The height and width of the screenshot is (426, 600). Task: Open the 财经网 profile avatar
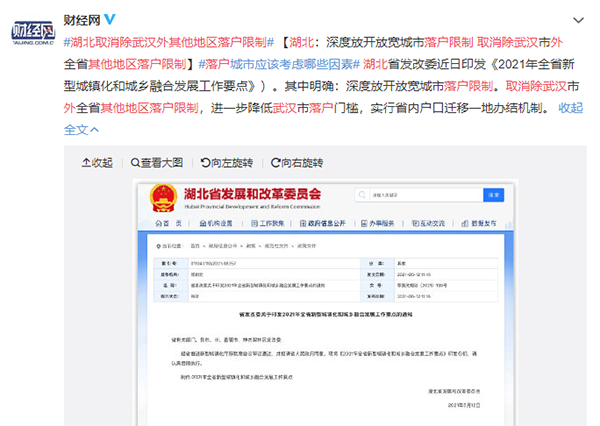pyautogui.click(x=33, y=33)
